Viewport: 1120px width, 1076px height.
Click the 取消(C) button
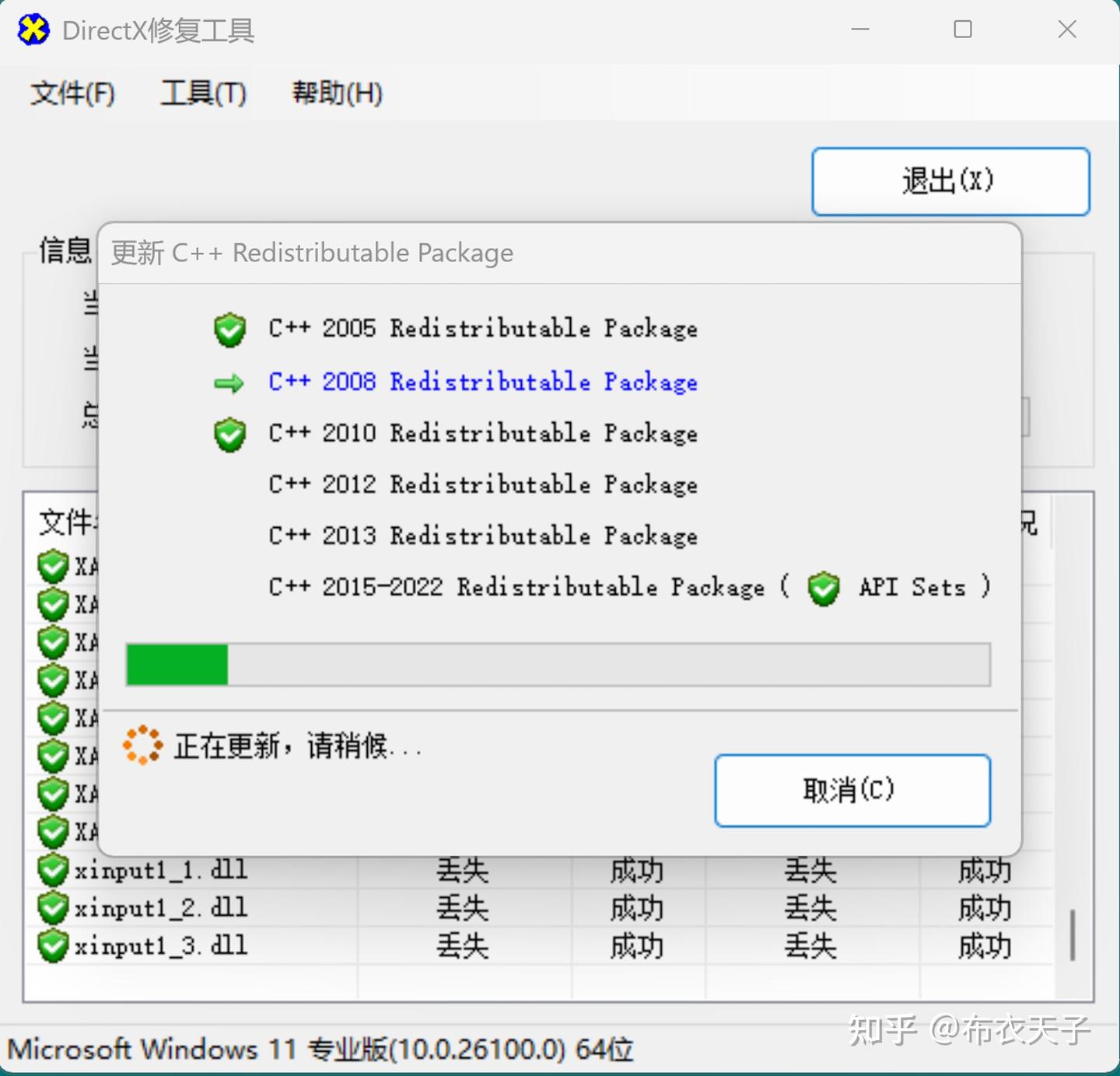click(x=852, y=790)
